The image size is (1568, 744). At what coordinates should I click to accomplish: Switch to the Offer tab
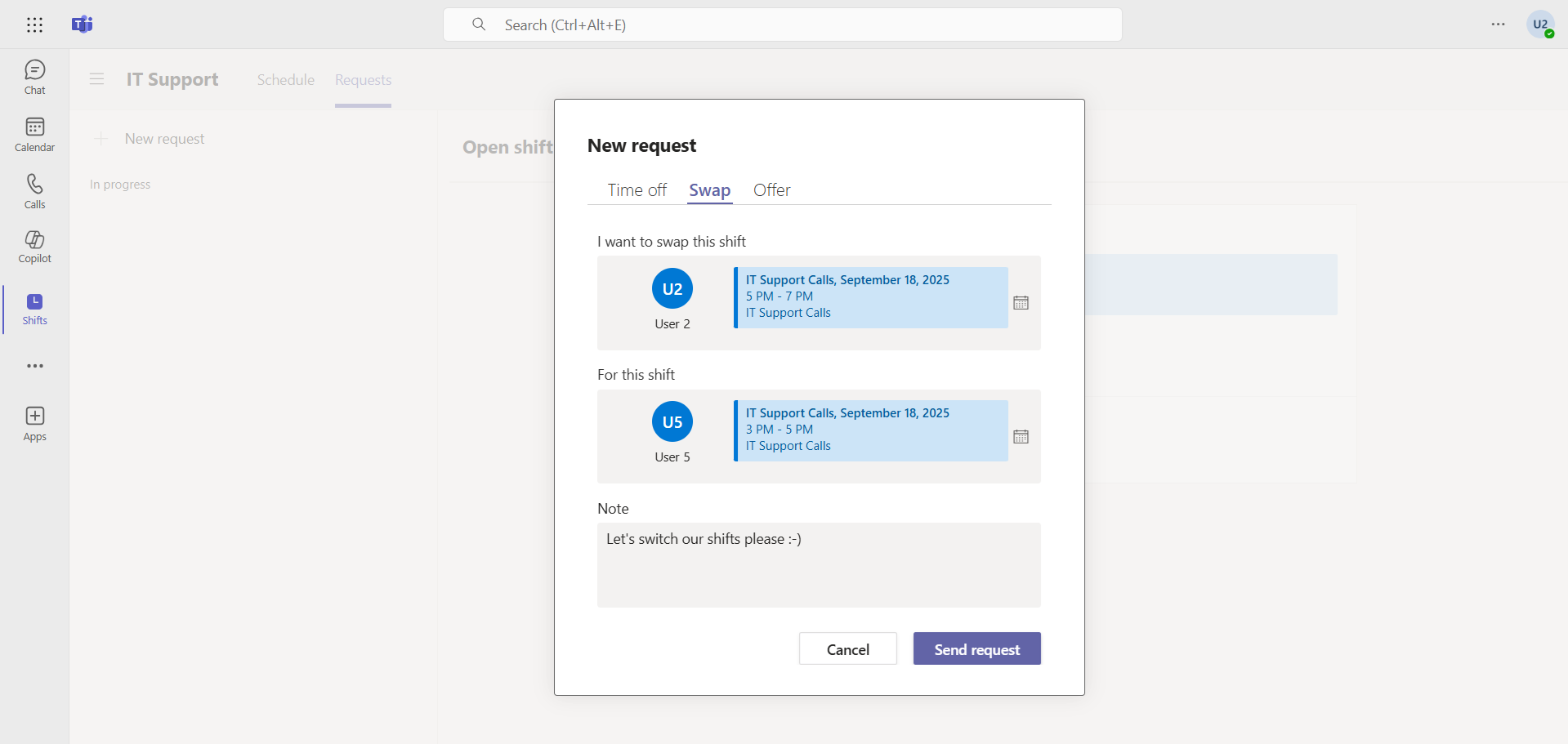(771, 190)
